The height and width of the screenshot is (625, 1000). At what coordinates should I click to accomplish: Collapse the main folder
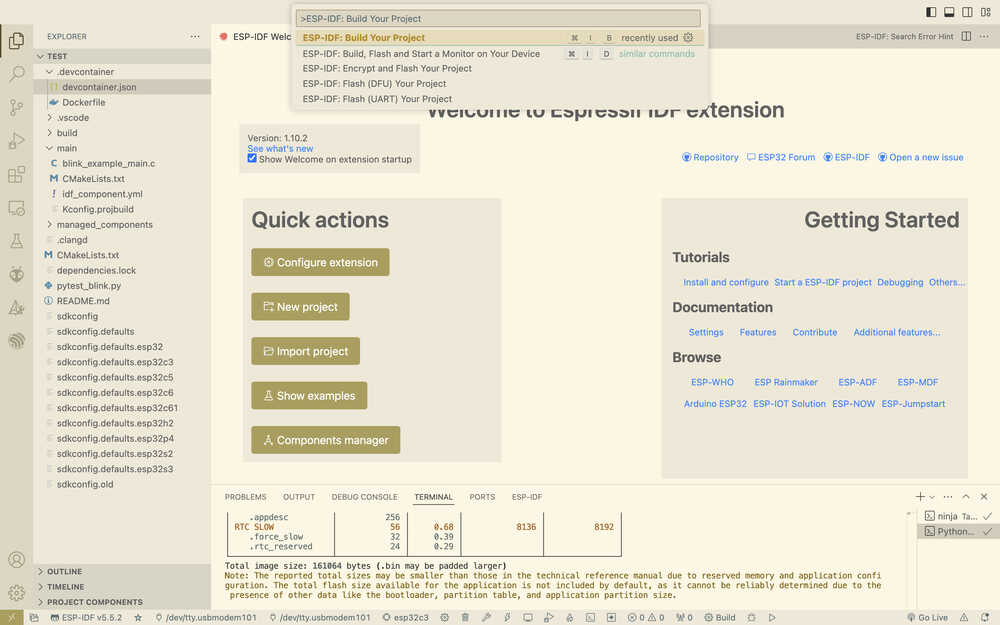pyautogui.click(x=66, y=148)
